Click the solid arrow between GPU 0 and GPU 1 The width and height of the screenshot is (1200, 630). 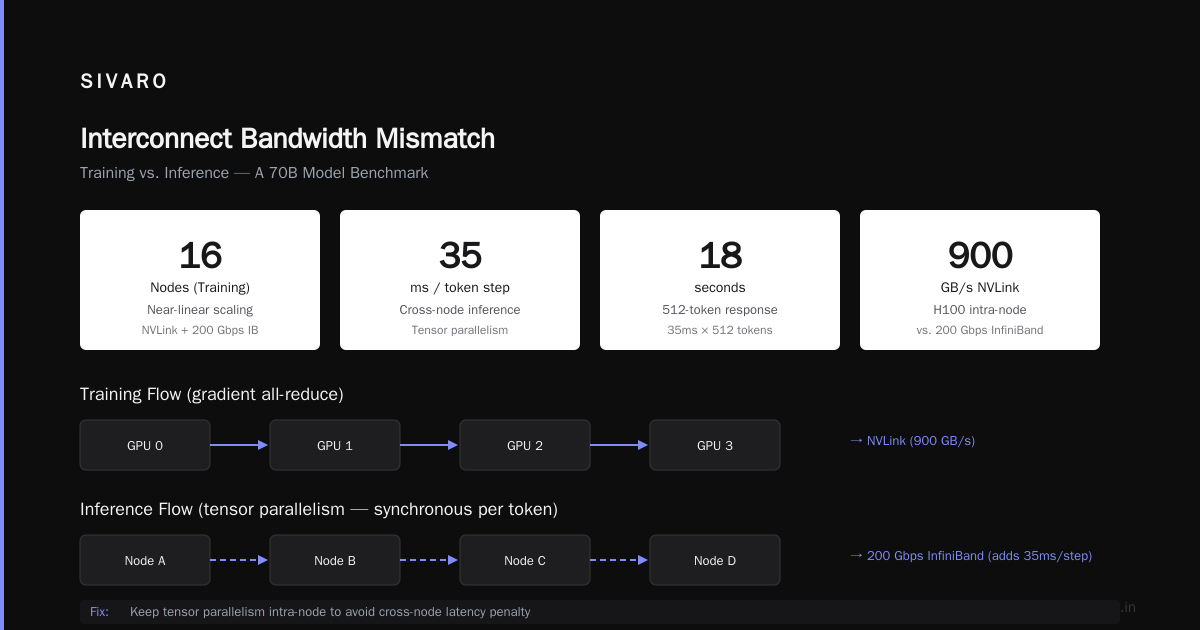[x=240, y=445]
